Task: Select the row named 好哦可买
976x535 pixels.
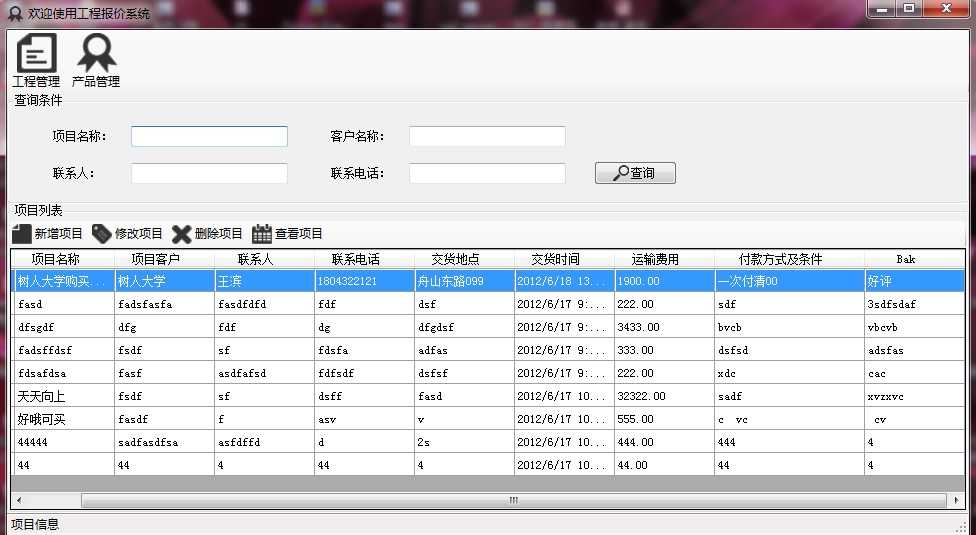Action: pyautogui.click(x=488, y=419)
